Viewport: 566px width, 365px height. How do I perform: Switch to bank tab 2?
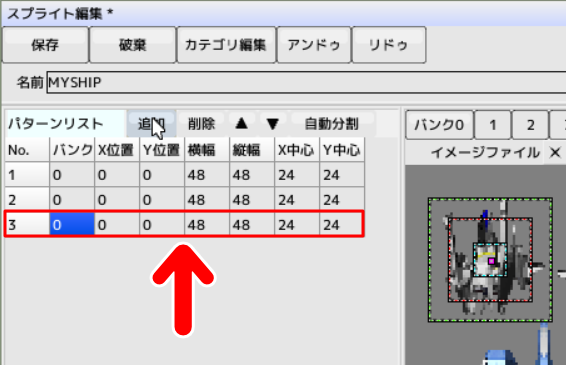click(530, 125)
